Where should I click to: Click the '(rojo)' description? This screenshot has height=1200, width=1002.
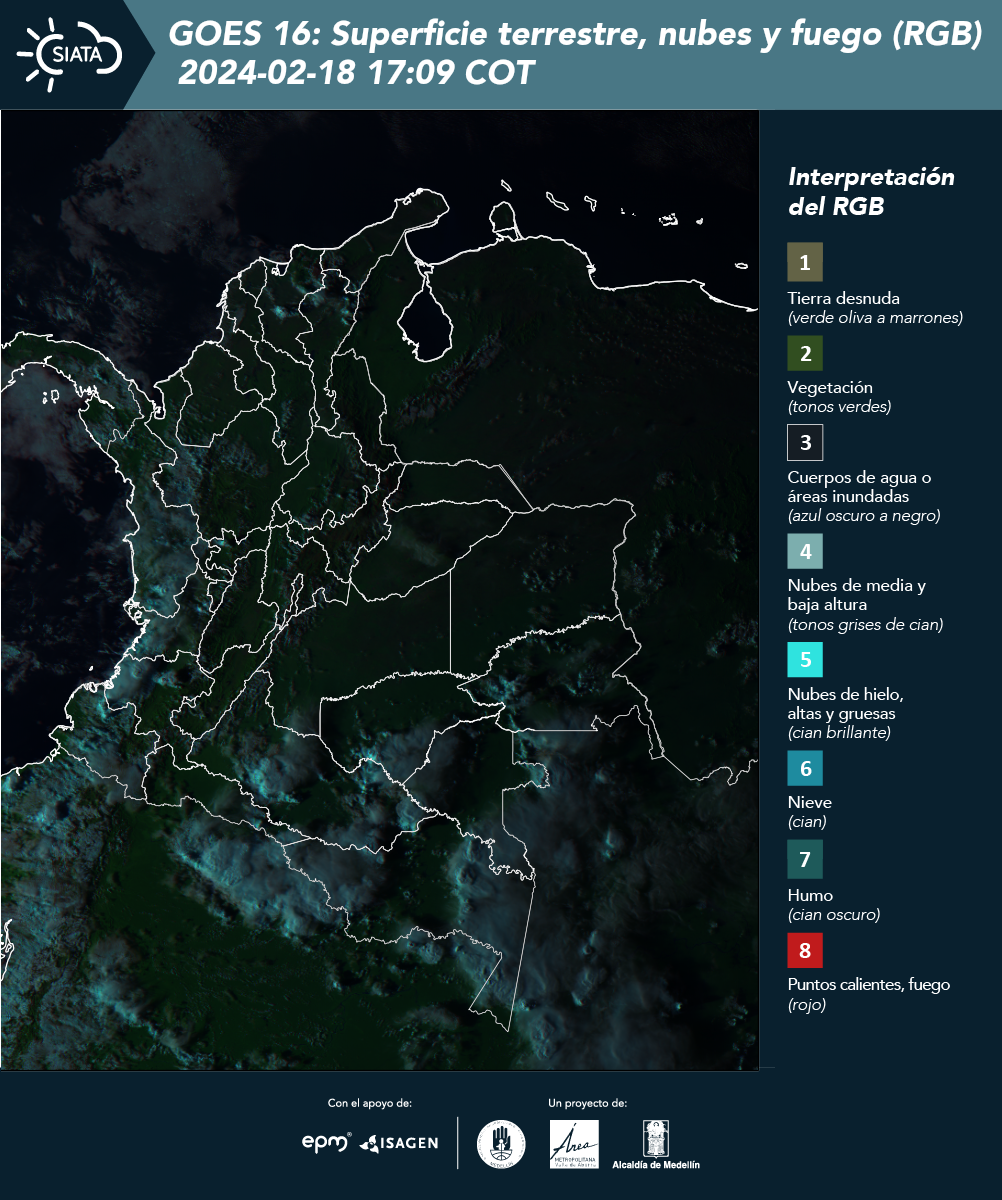pos(807,1005)
